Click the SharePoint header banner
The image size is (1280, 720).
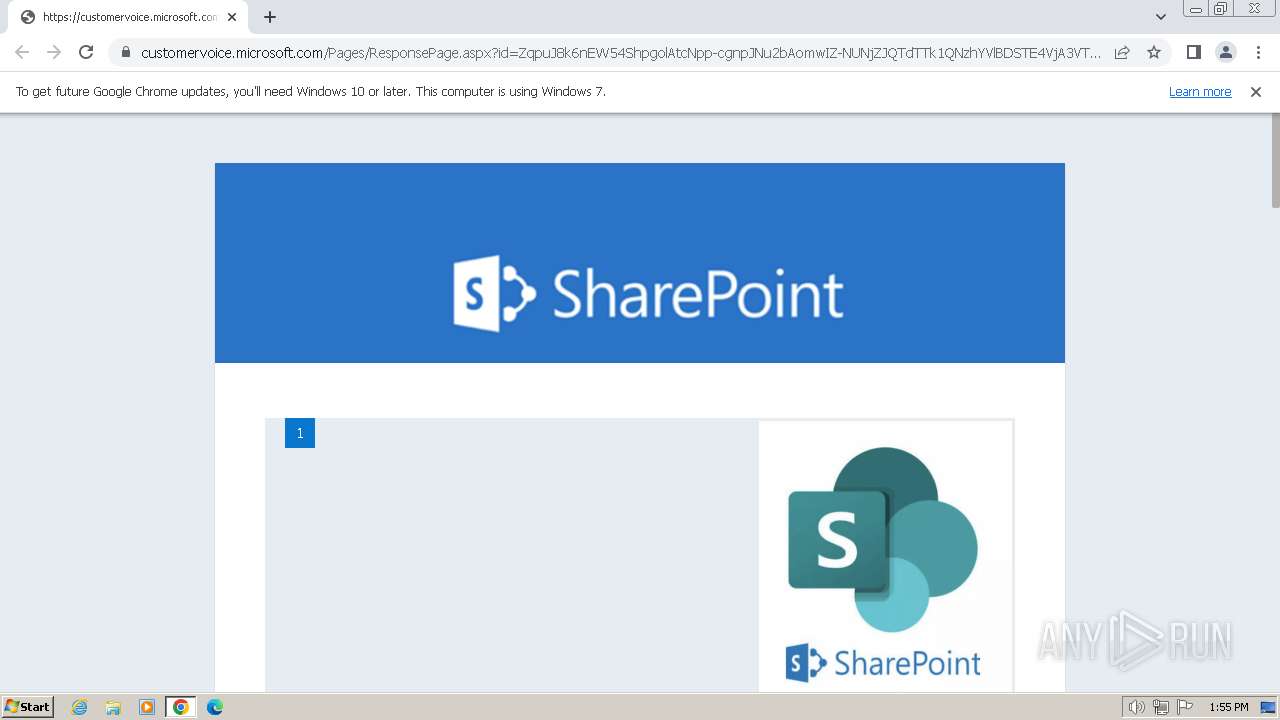click(x=640, y=263)
